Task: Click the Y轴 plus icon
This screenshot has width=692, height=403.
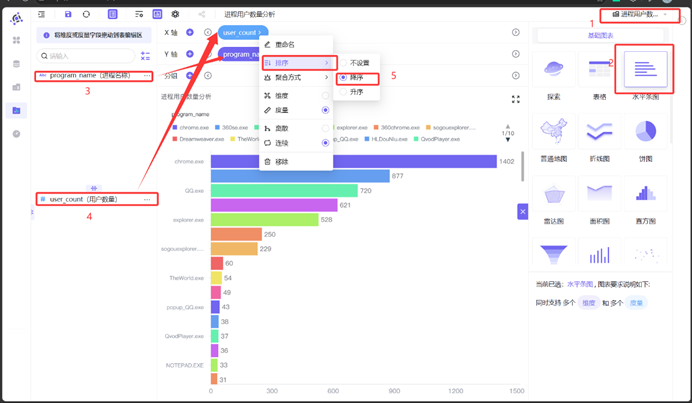Action: coord(190,54)
